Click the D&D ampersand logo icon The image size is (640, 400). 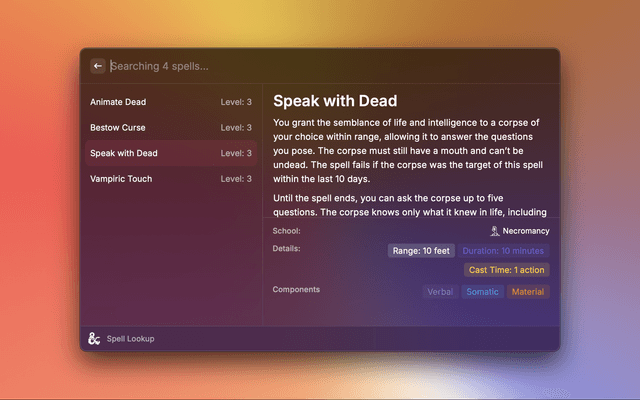(x=94, y=339)
